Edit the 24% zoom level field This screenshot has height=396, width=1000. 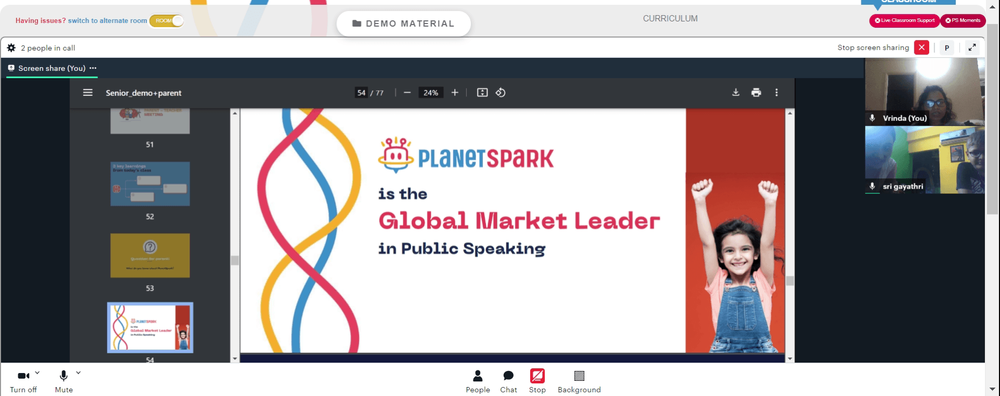pos(430,92)
